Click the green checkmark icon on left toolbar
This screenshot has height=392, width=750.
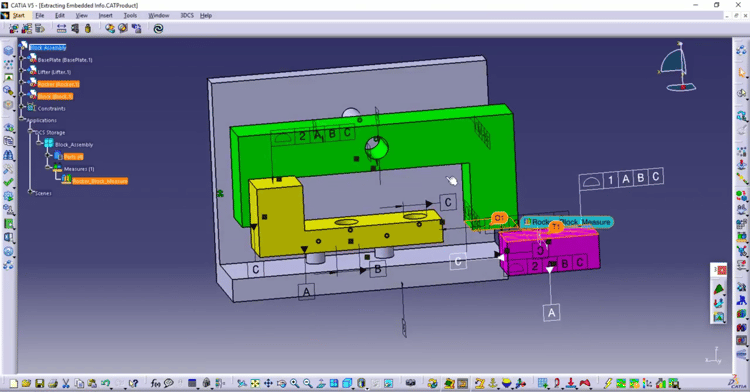point(8,182)
